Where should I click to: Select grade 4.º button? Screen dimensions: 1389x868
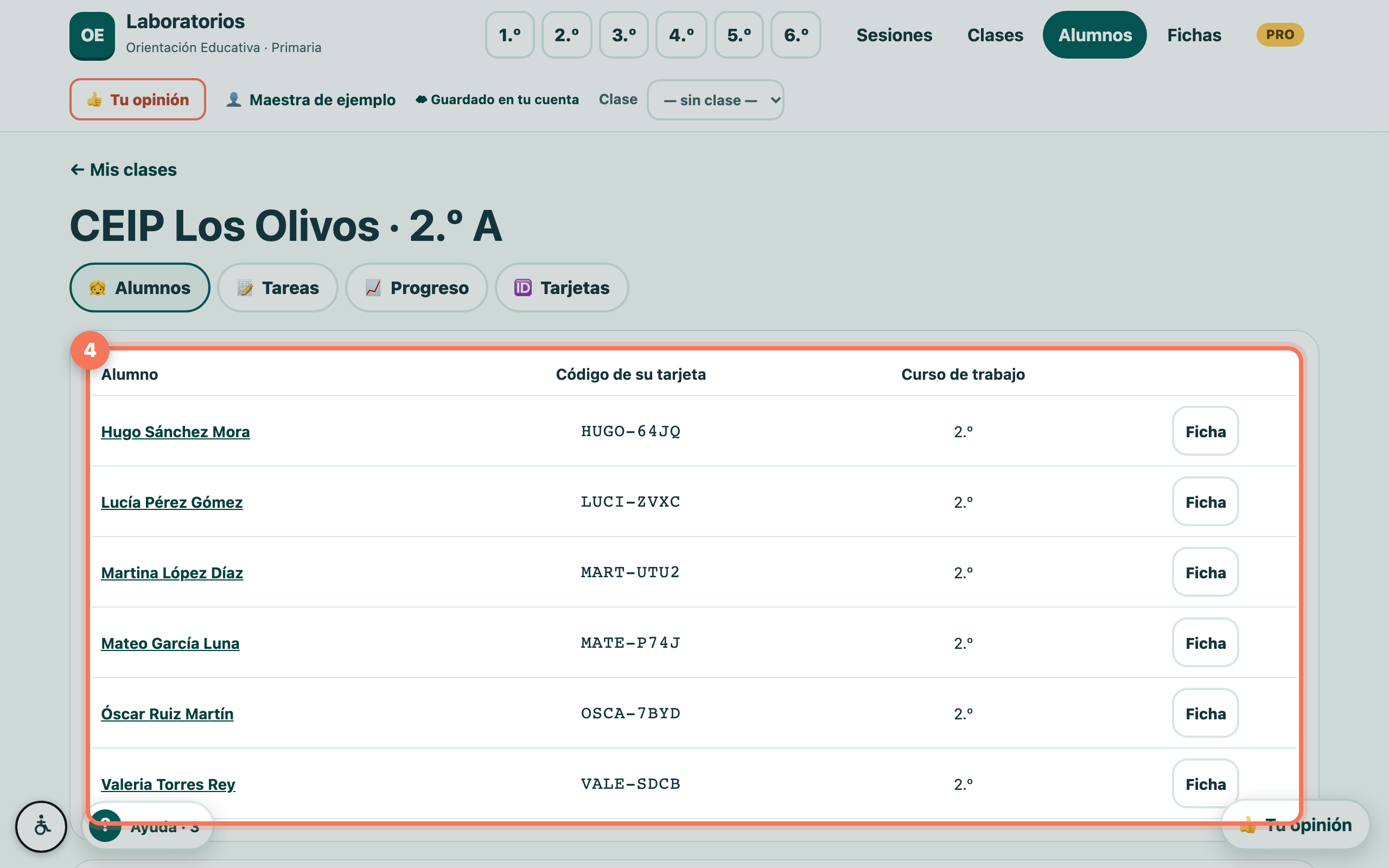(x=681, y=35)
